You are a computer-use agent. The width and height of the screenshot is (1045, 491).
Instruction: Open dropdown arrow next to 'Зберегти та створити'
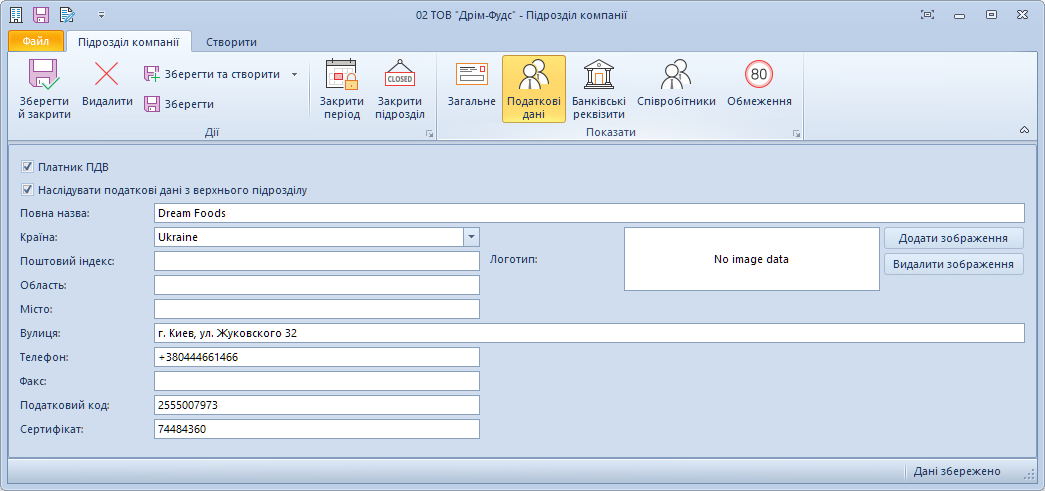point(294,74)
